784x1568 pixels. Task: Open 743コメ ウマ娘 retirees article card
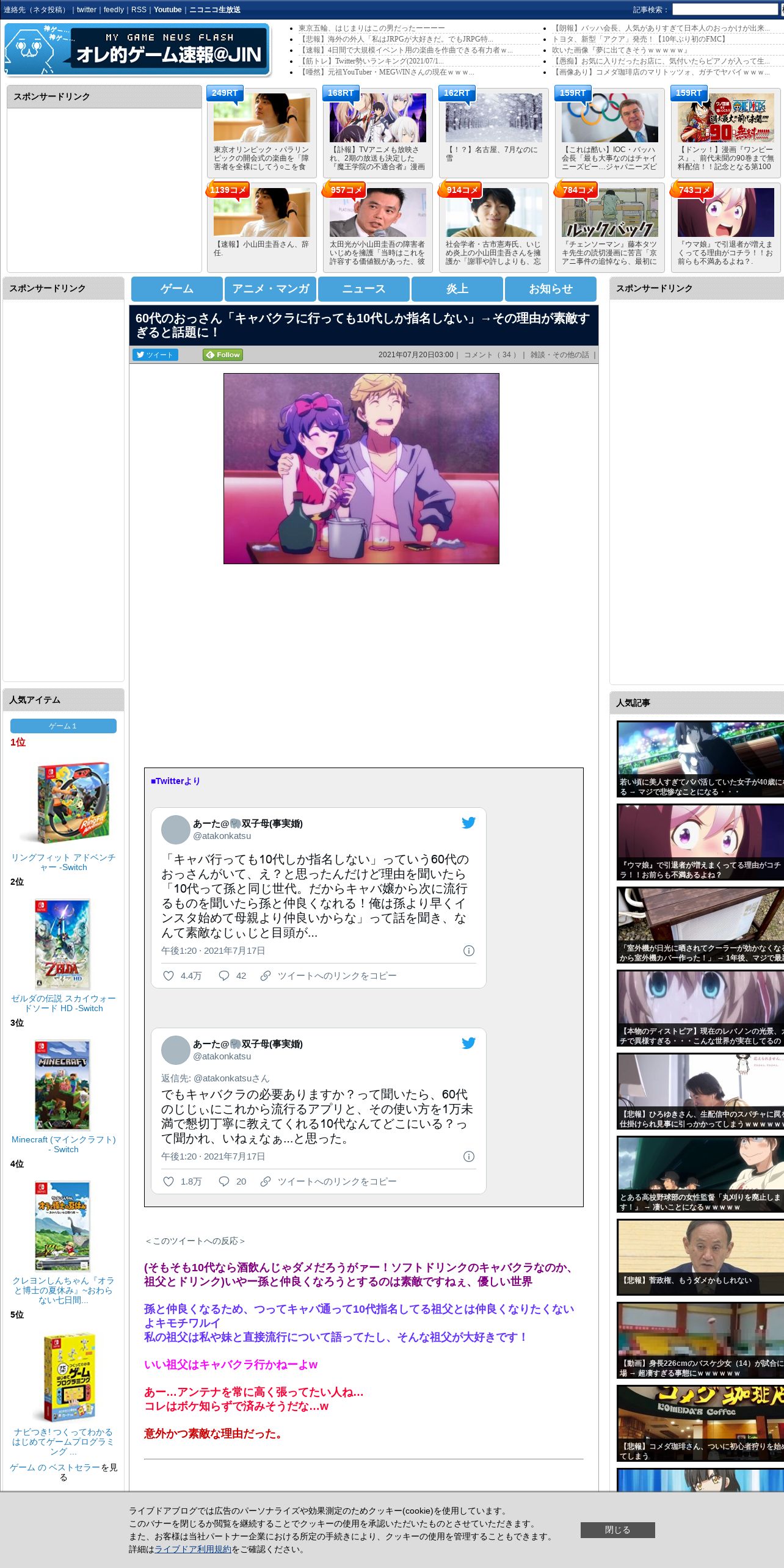725,227
